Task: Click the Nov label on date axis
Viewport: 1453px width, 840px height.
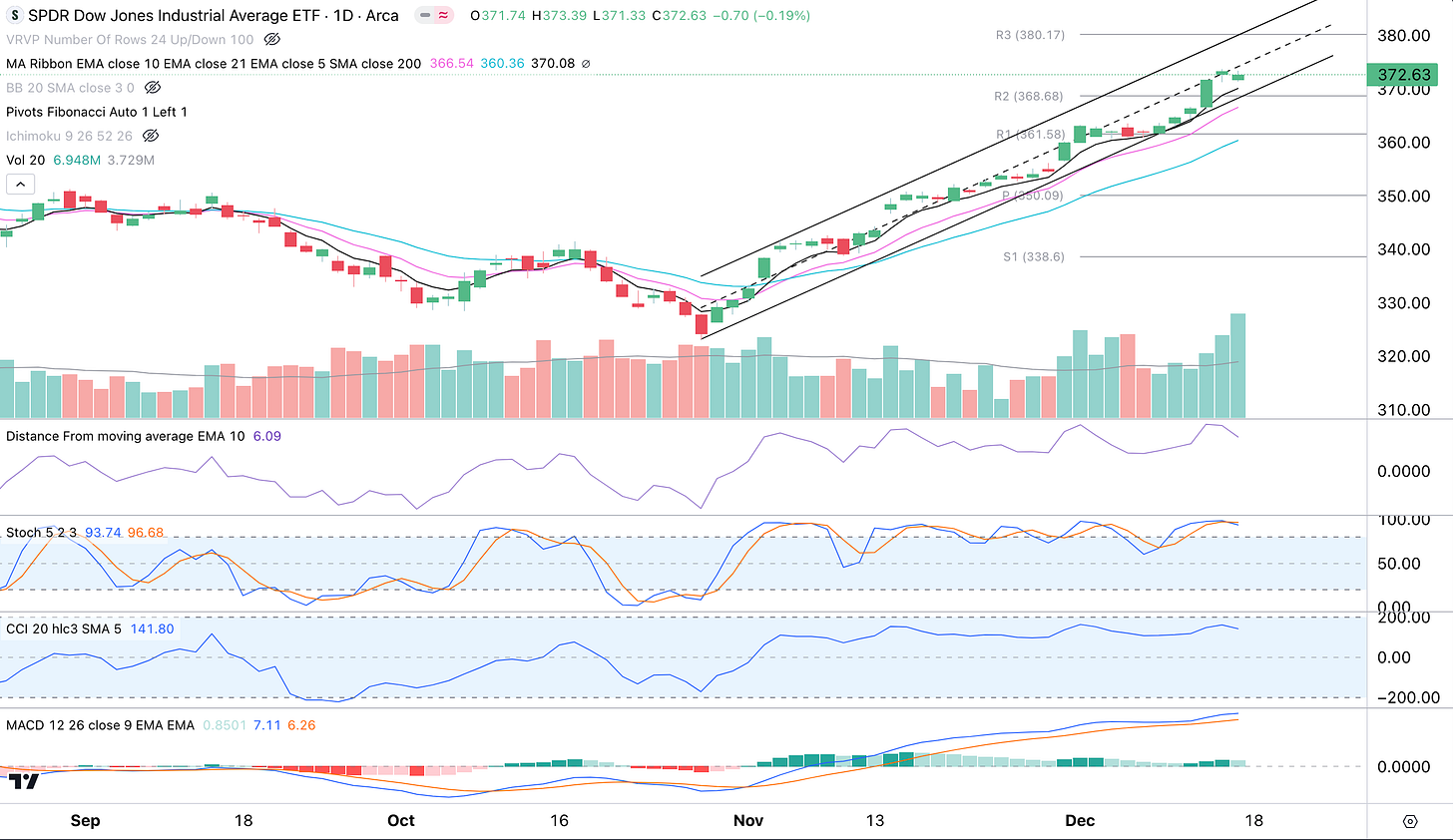Action: [x=748, y=821]
